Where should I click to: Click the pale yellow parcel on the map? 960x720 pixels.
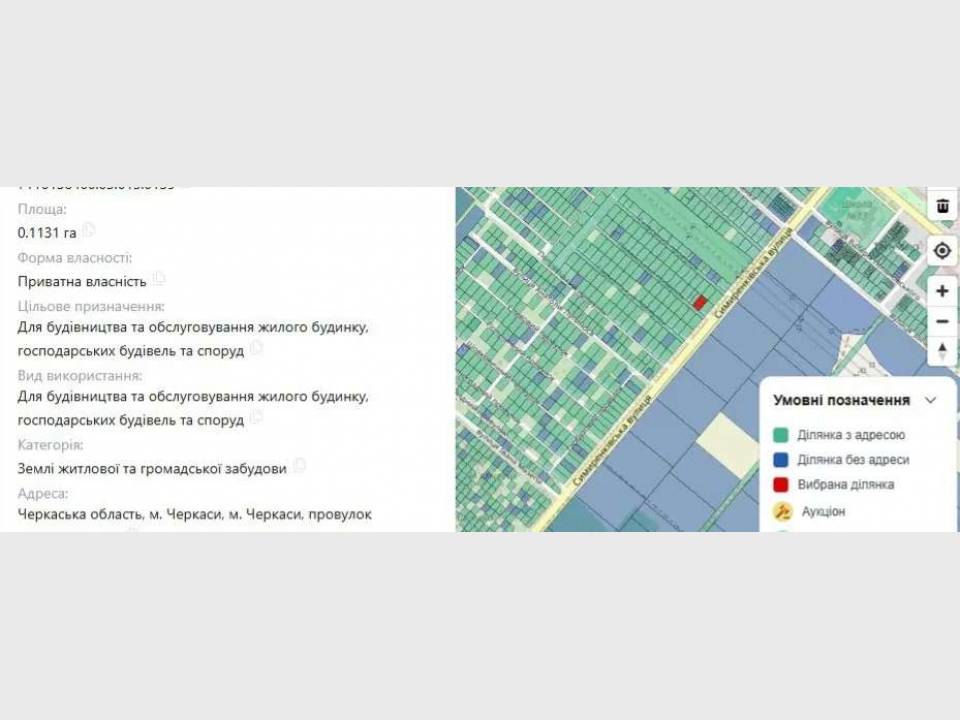pos(727,445)
